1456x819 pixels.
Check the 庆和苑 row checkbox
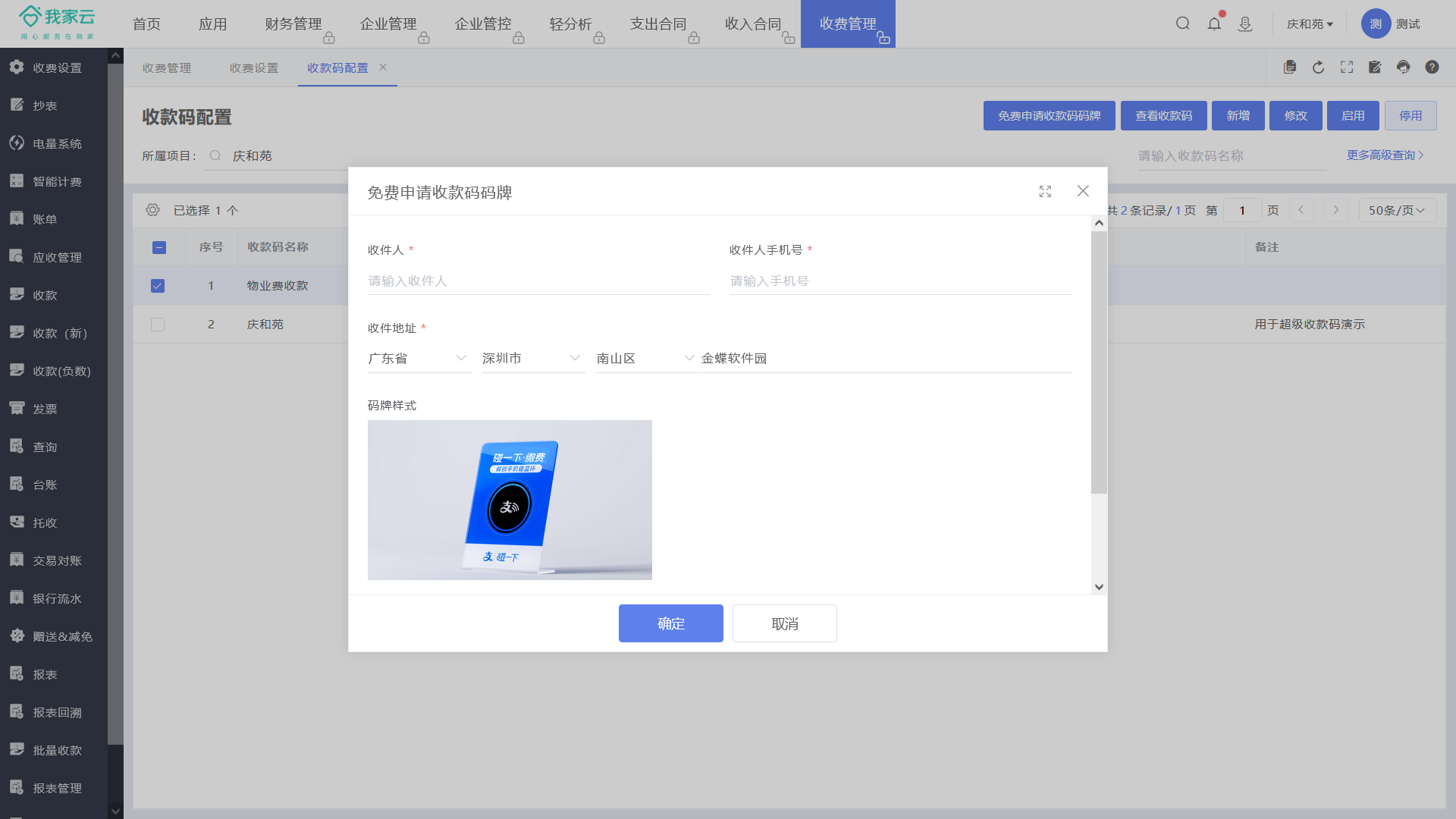158,325
